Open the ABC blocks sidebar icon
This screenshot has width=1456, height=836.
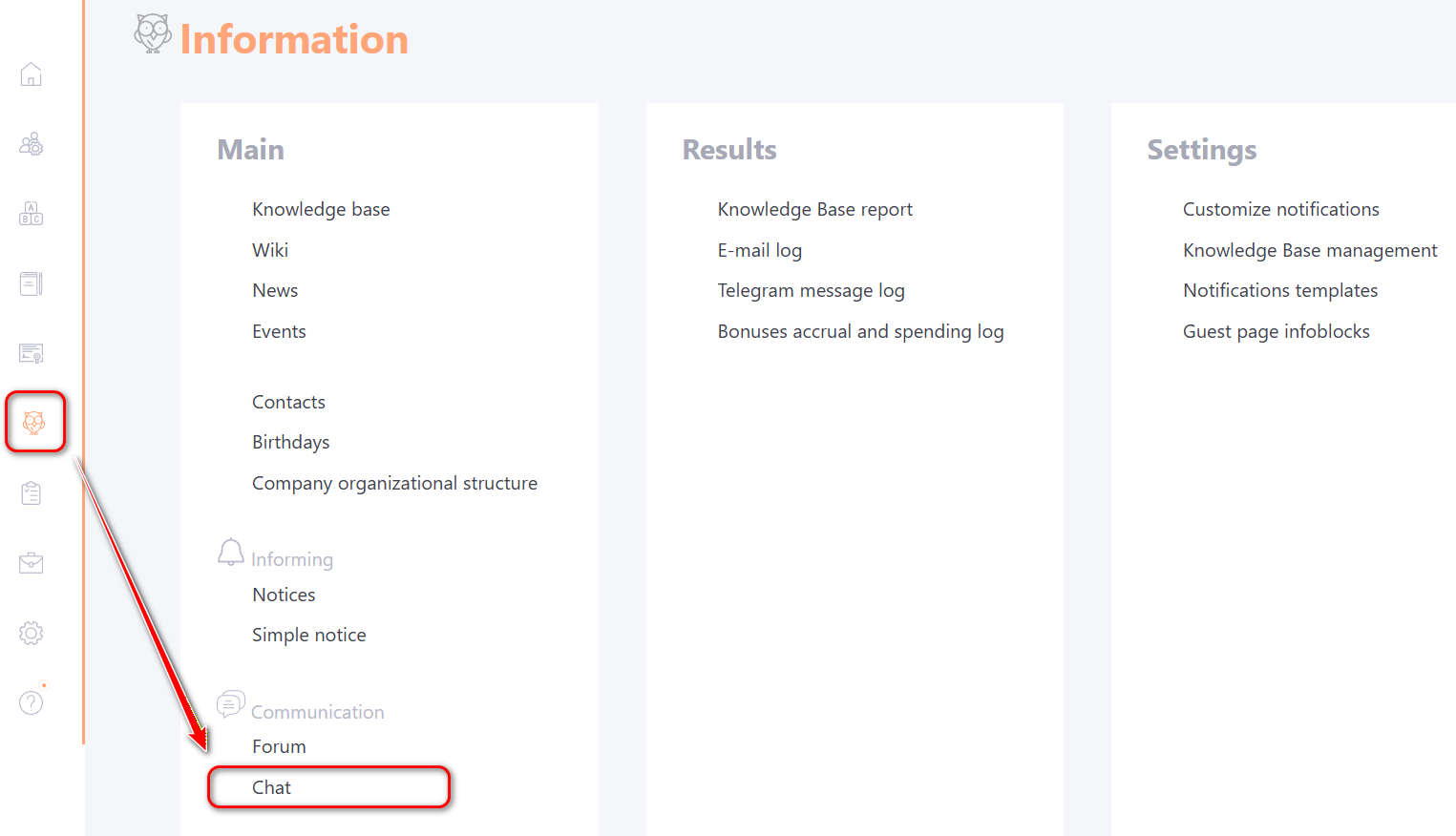point(32,214)
